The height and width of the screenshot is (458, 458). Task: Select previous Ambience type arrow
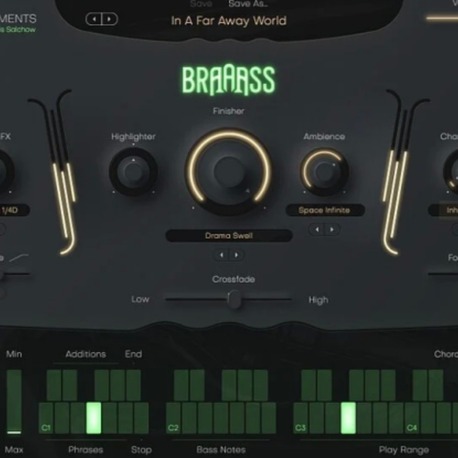click(x=317, y=230)
